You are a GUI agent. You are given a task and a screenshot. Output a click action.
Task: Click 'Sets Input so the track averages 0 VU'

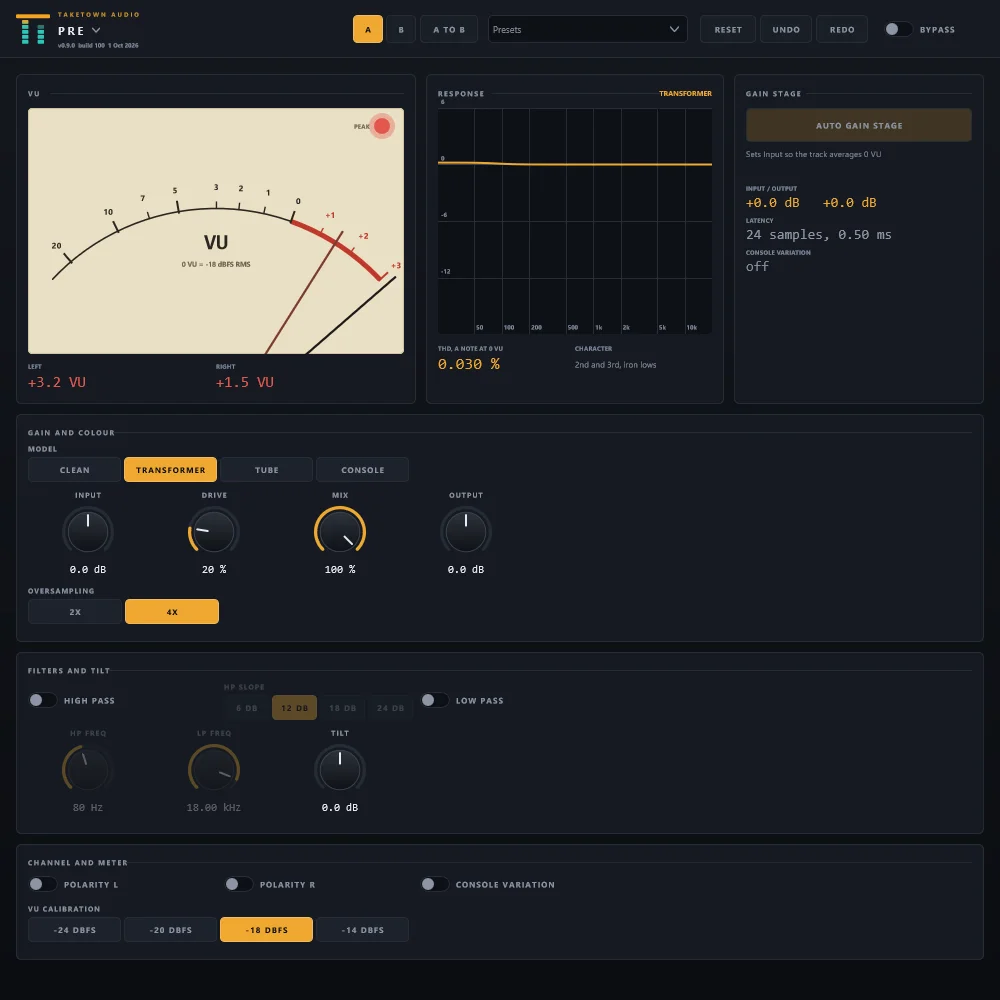[x=813, y=154]
